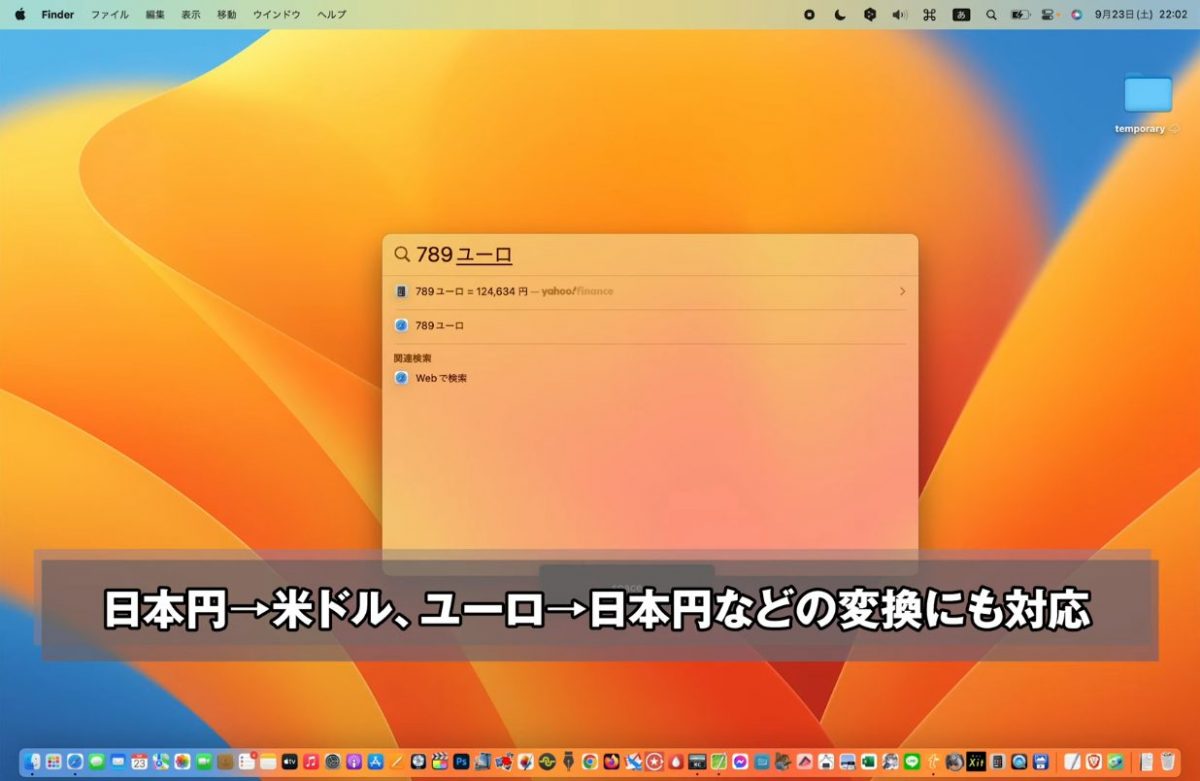
Task: Open Reminders from the Dock
Action: pyautogui.click(x=247, y=762)
